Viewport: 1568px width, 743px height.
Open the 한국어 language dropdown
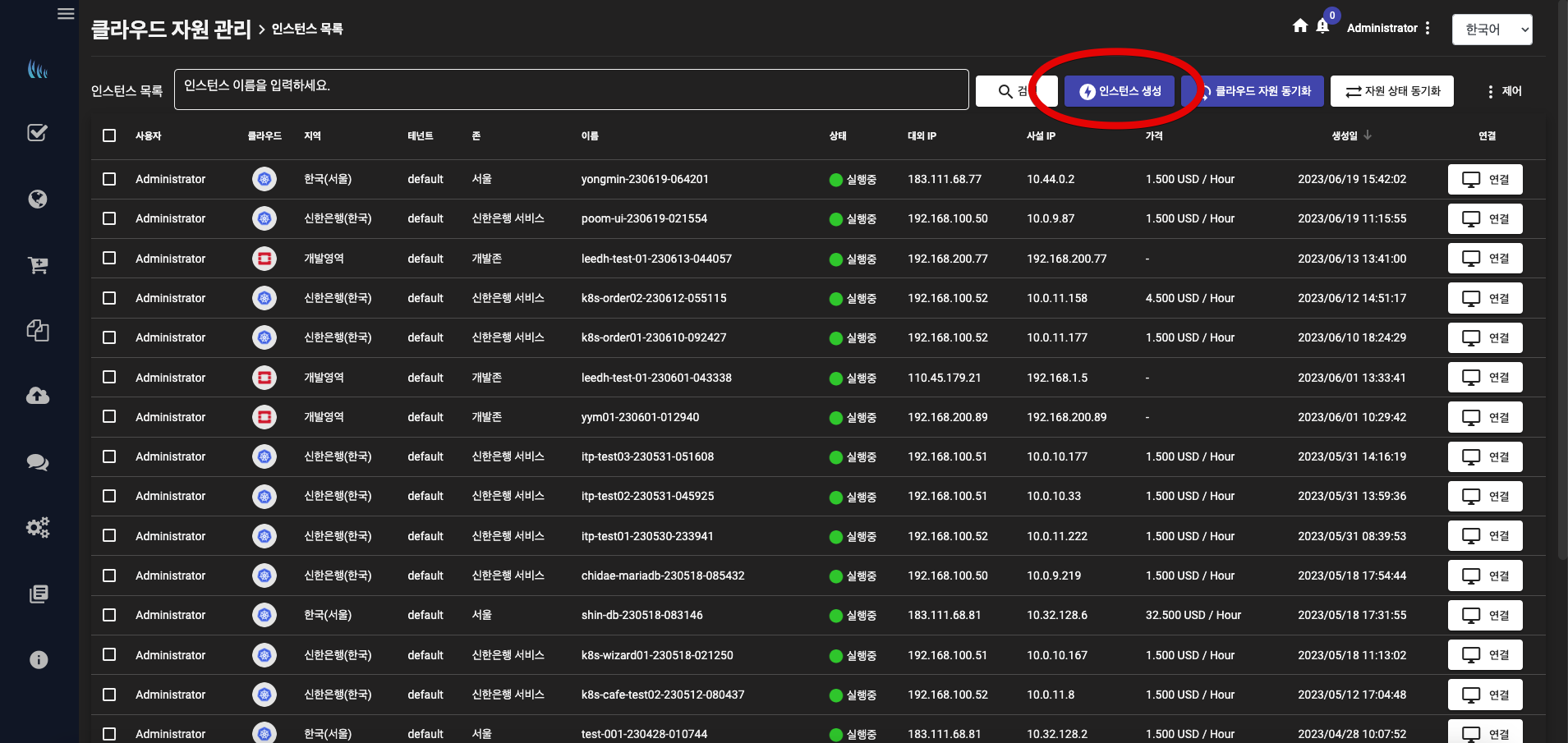[x=1492, y=30]
